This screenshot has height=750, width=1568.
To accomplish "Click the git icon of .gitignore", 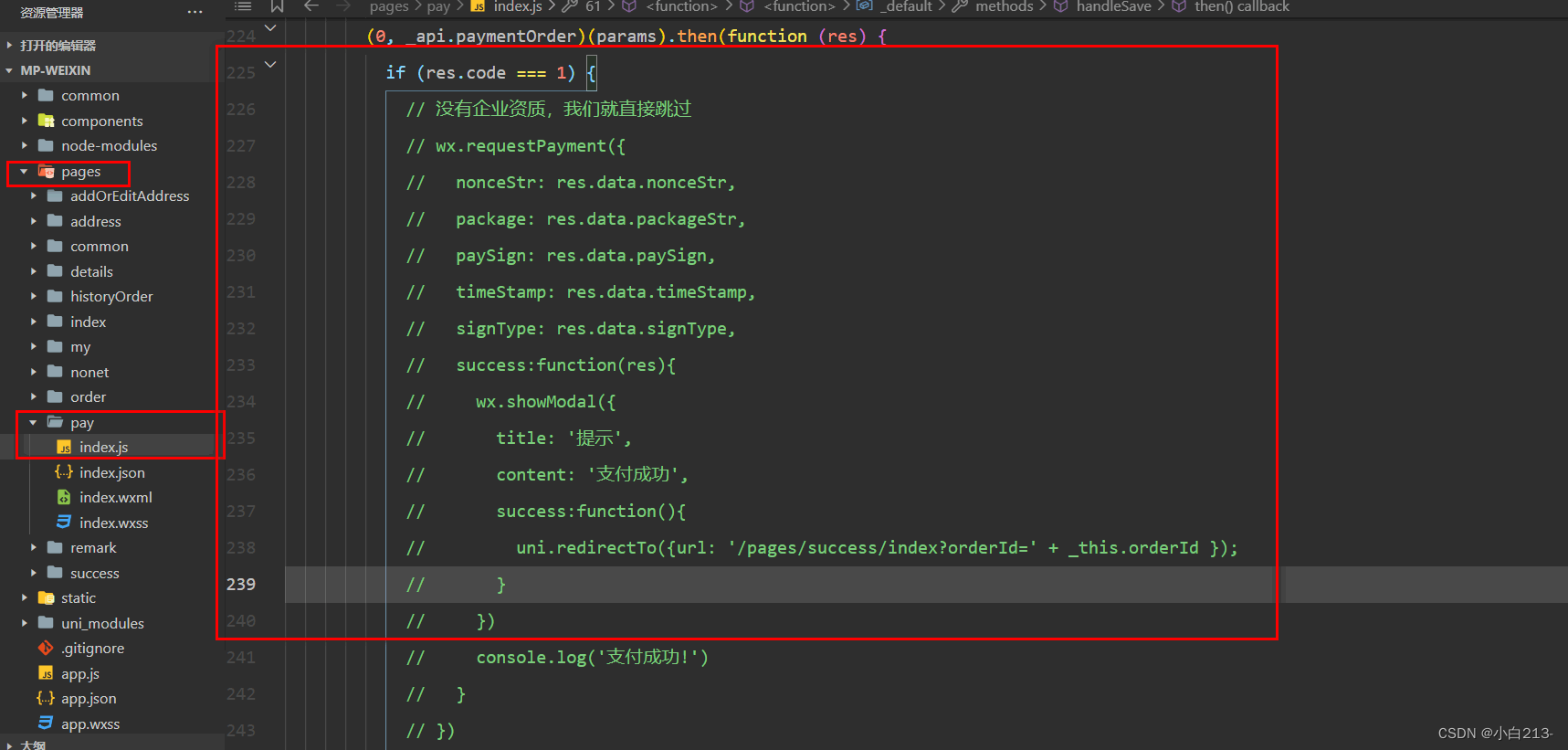I will point(46,648).
